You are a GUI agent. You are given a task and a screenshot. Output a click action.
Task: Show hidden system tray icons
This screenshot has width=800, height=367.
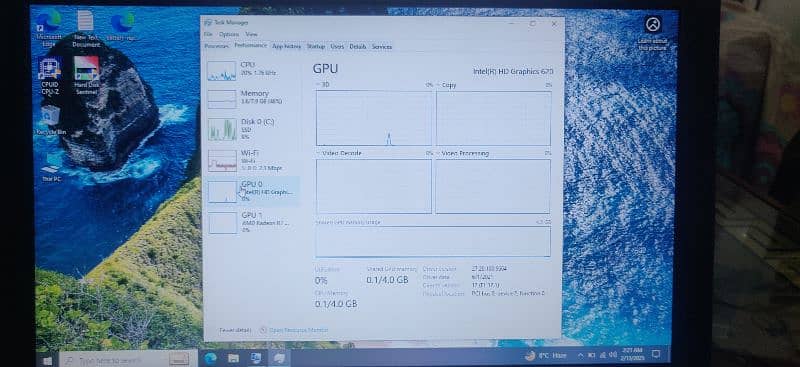(x=580, y=355)
